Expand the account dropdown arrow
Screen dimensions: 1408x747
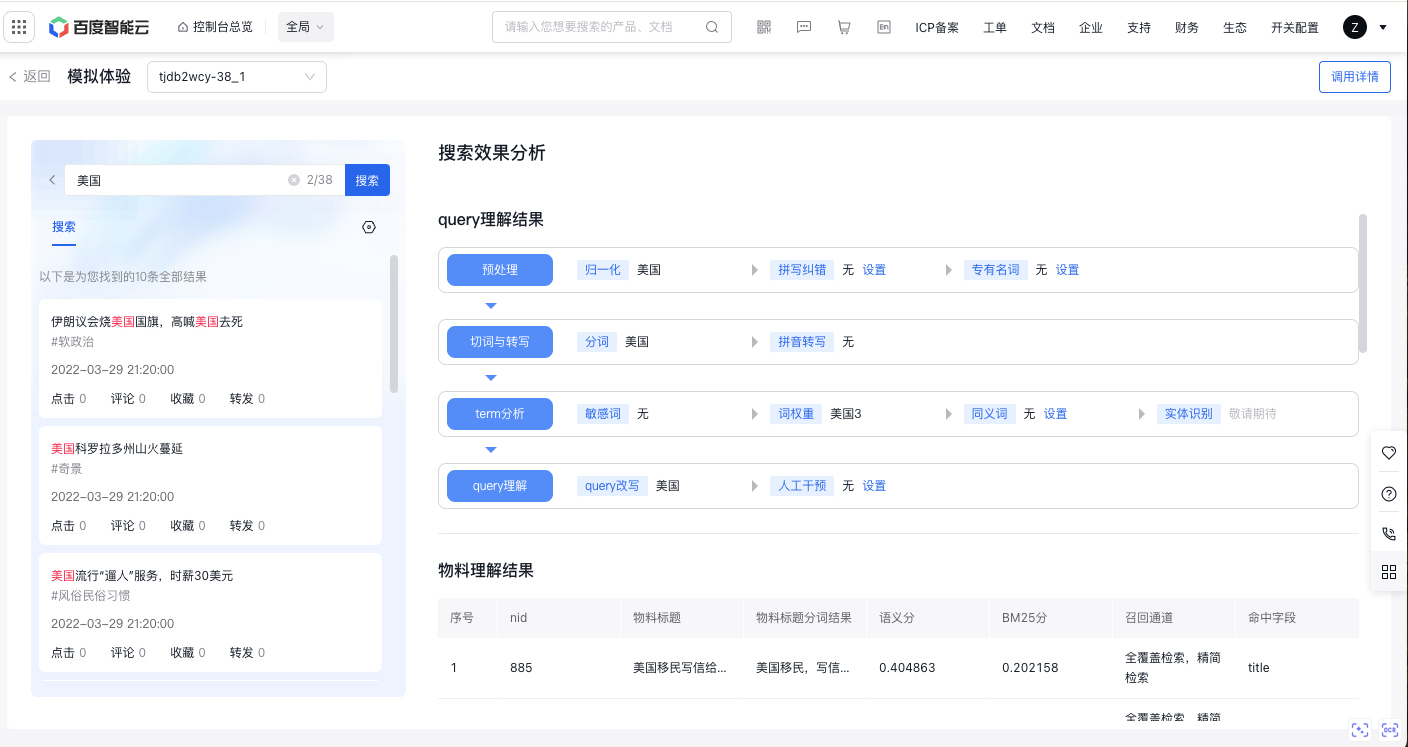[x=1383, y=27]
